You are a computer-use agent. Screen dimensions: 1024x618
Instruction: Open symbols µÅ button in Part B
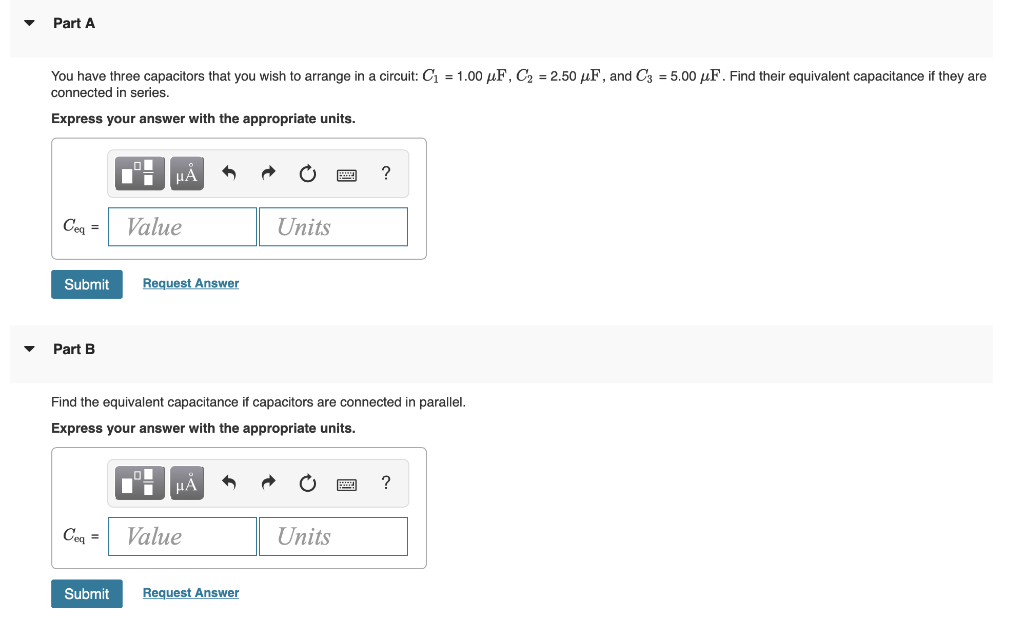pos(187,483)
